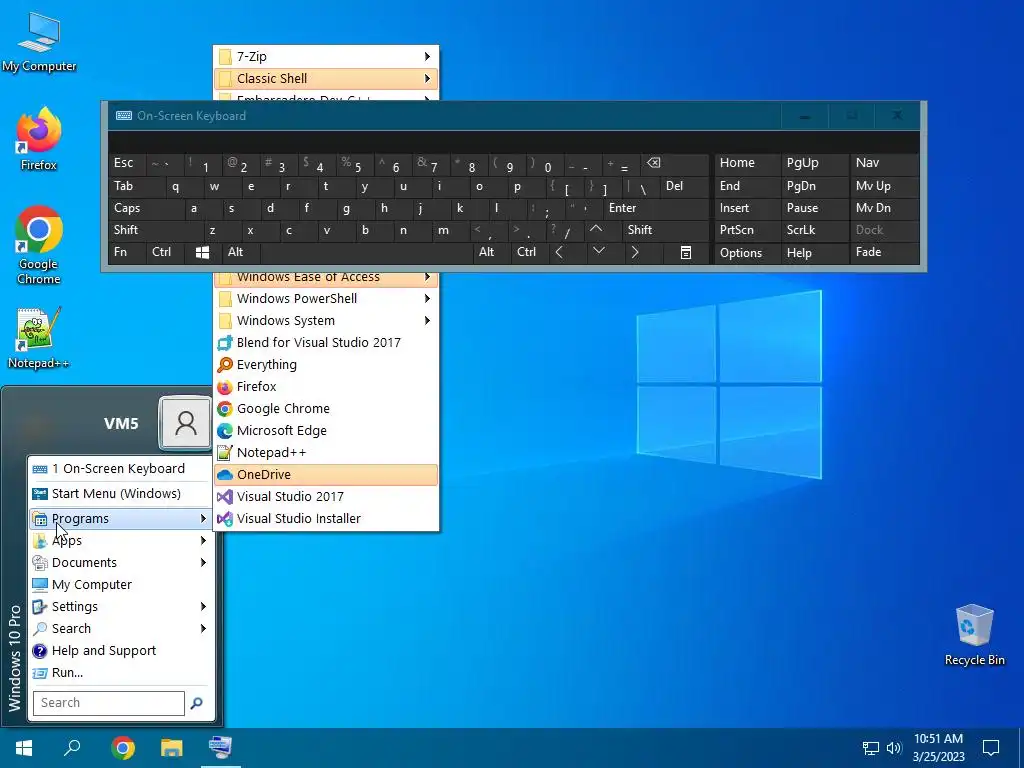Click the Show desktop strip
Image resolution: width=1024 pixels, height=768 pixels.
point(1021,748)
